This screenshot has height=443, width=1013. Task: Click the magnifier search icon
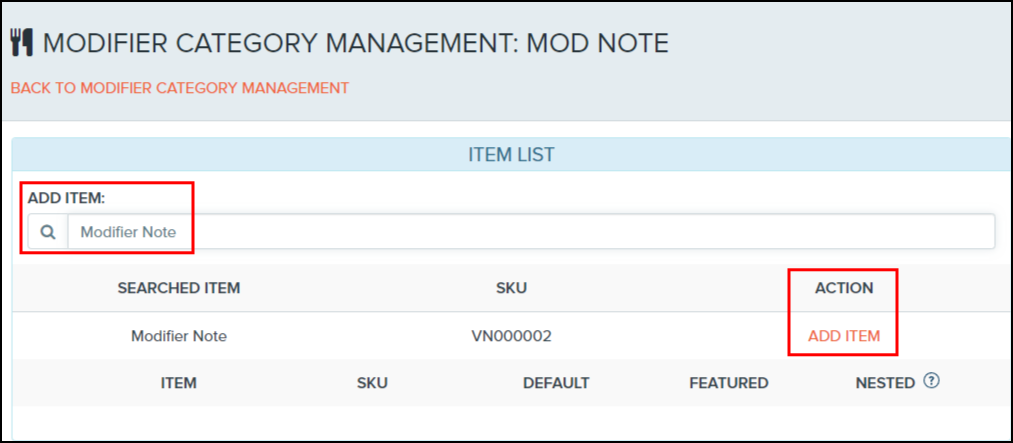tap(48, 232)
